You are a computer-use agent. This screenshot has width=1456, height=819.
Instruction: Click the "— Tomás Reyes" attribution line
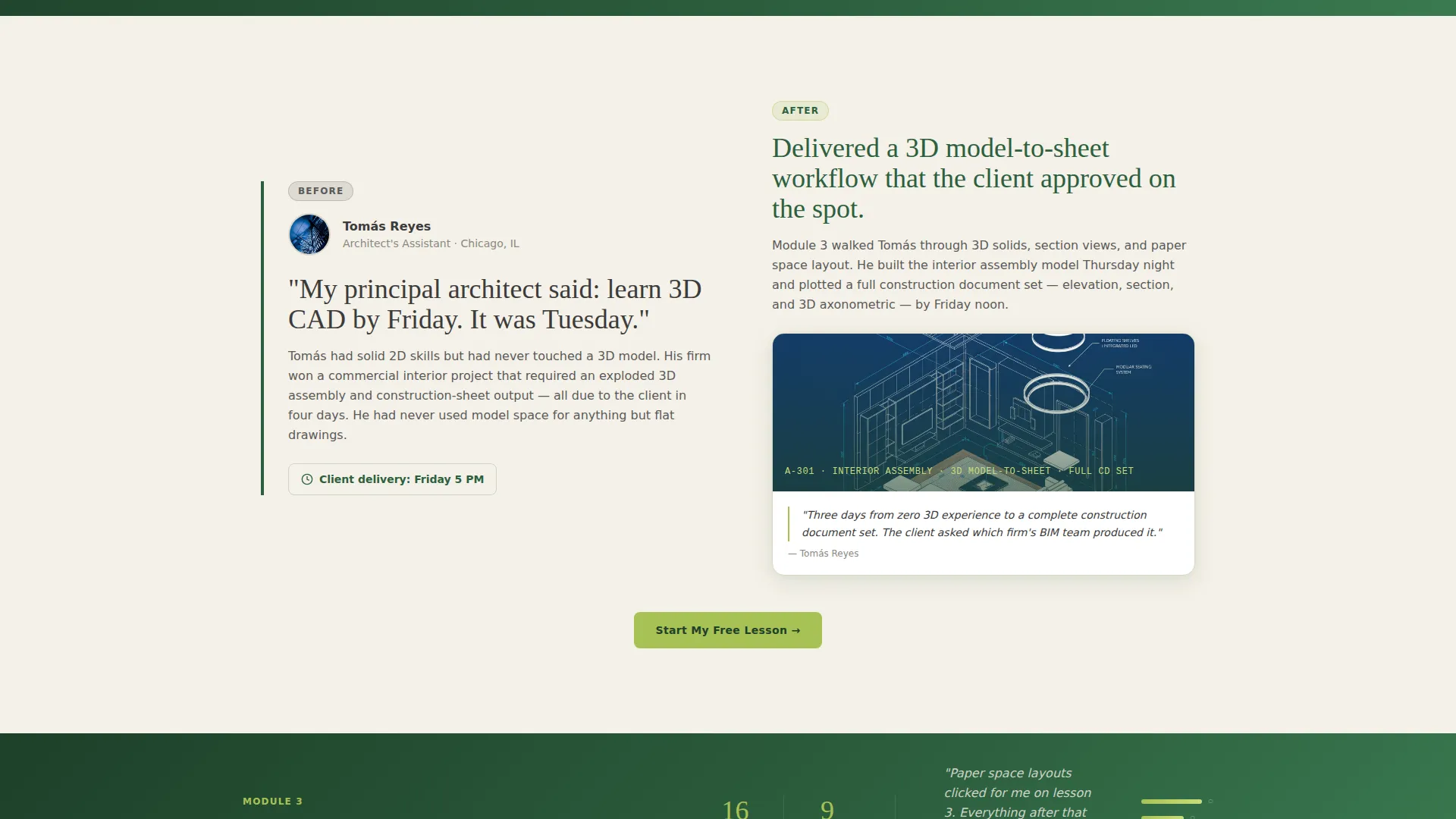824,554
